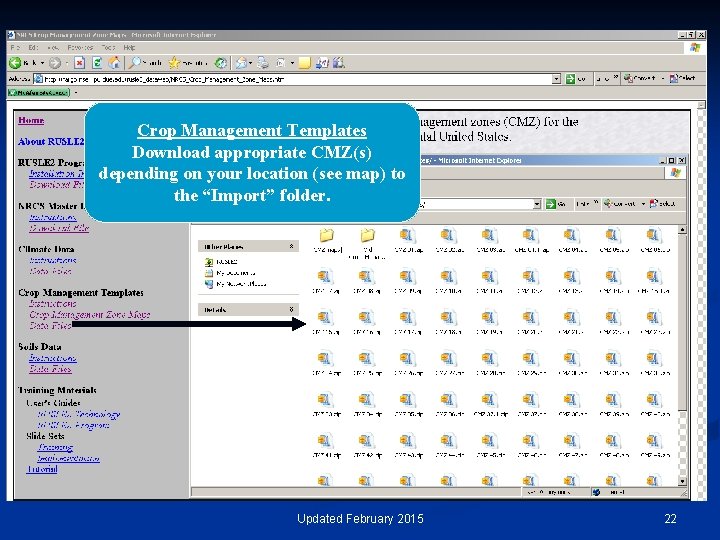Click file list scrollbar down arrow
This screenshot has height=540, width=720.
(x=682, y=481)
